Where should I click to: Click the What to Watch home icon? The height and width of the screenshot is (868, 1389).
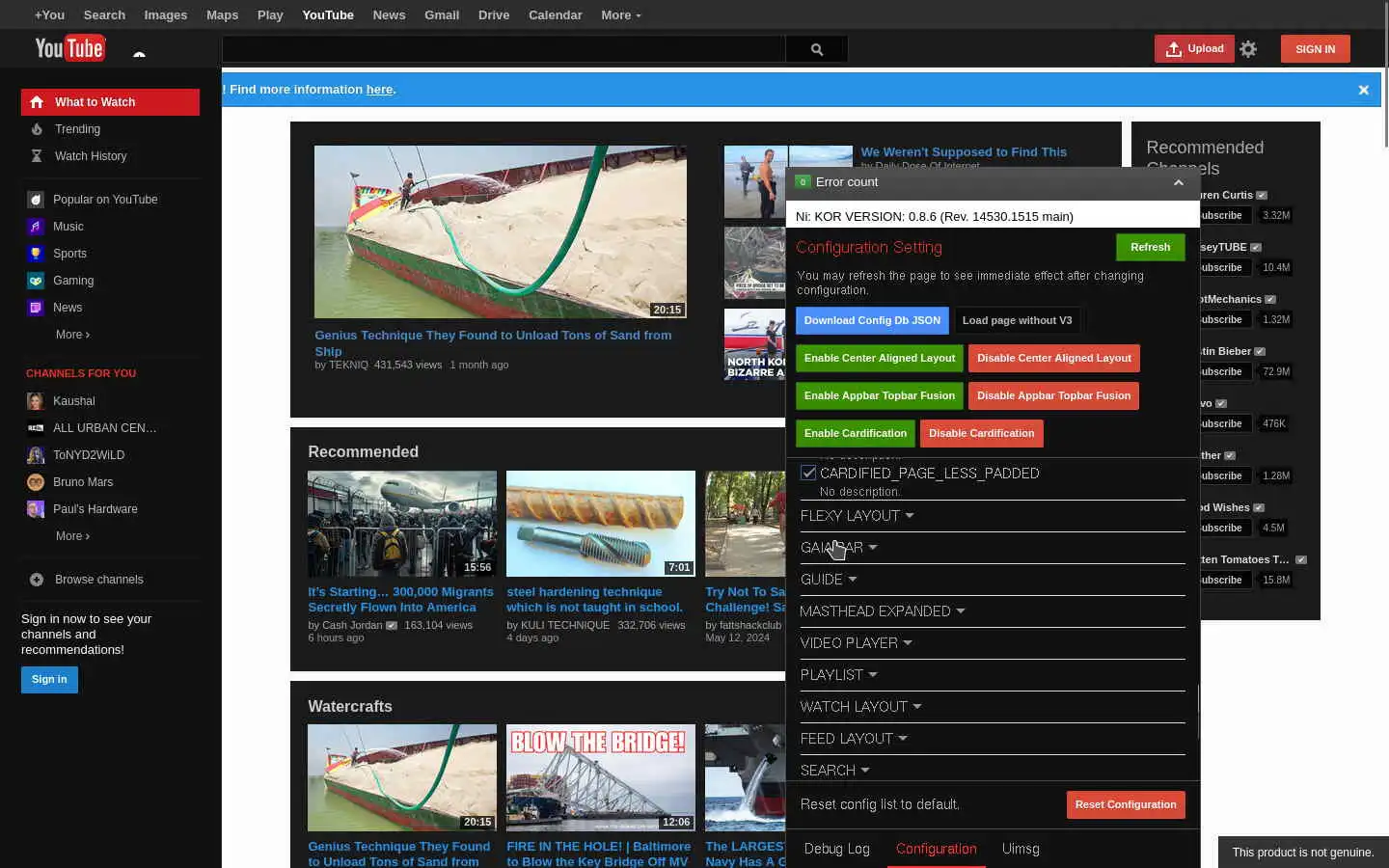37,102
